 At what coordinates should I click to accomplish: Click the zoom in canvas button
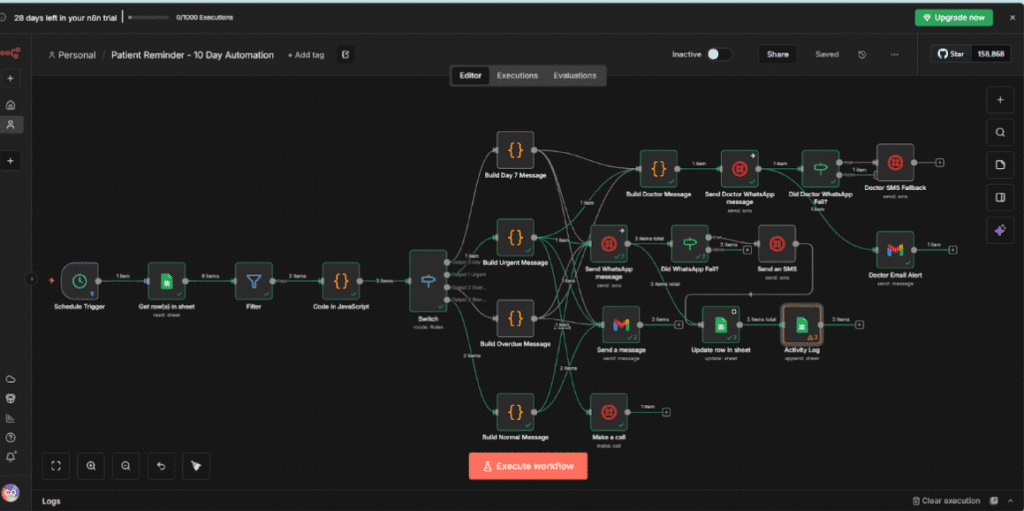(x=91, y=465)
